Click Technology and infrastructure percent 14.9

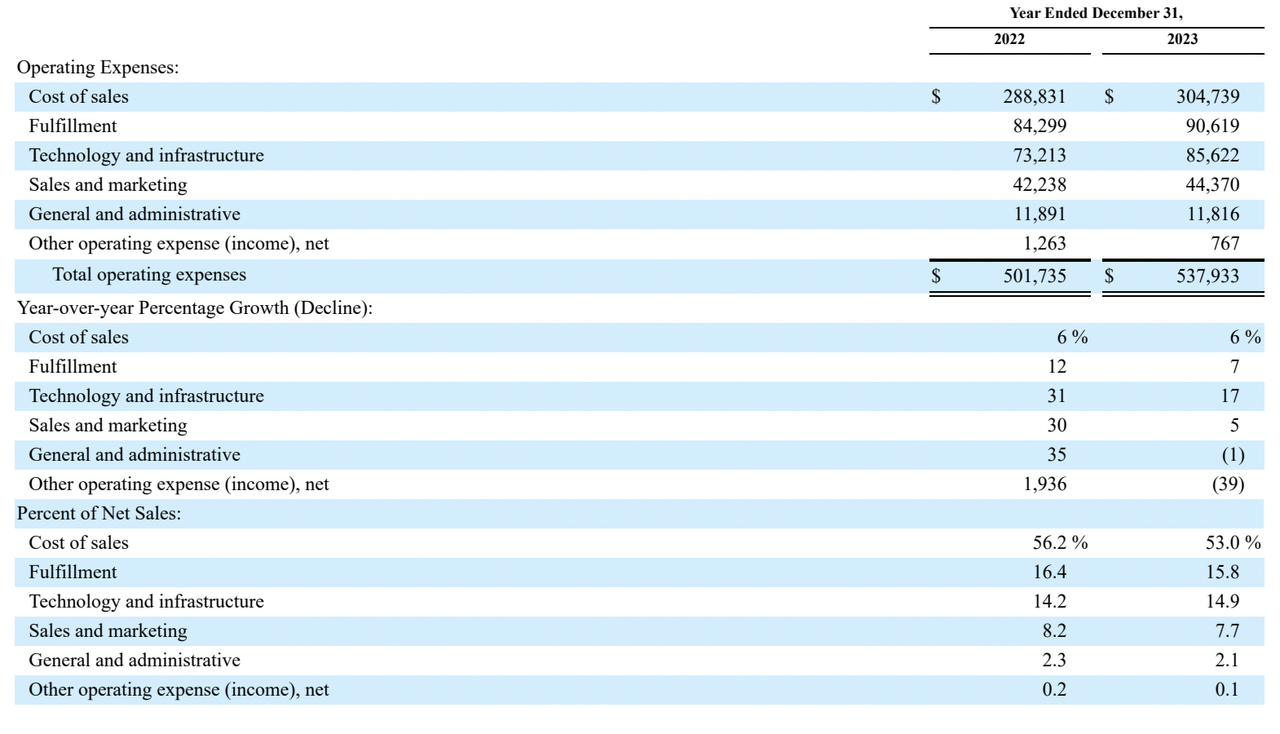point(1223,602)
